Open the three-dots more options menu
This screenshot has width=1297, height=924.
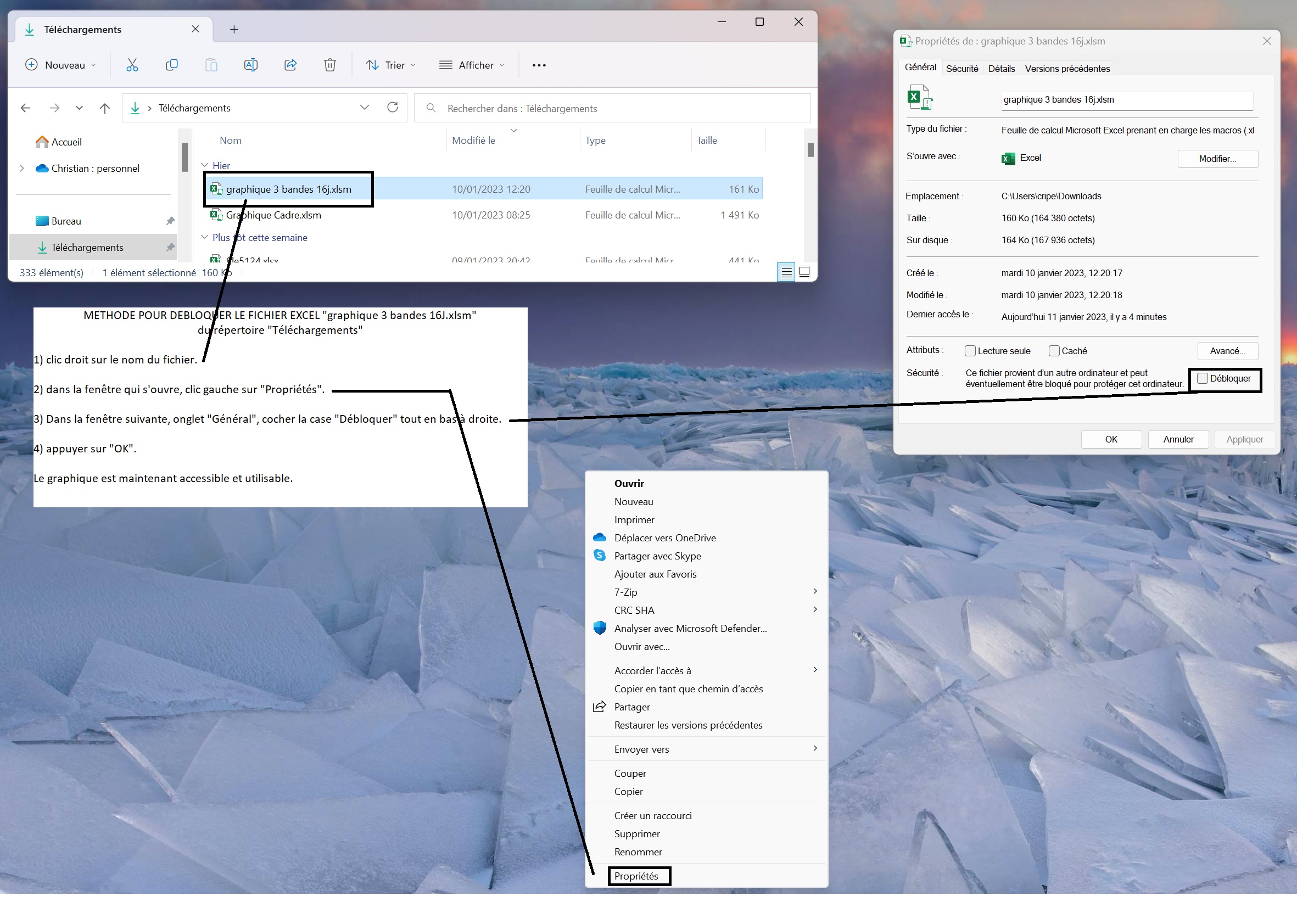coord(539,65)
